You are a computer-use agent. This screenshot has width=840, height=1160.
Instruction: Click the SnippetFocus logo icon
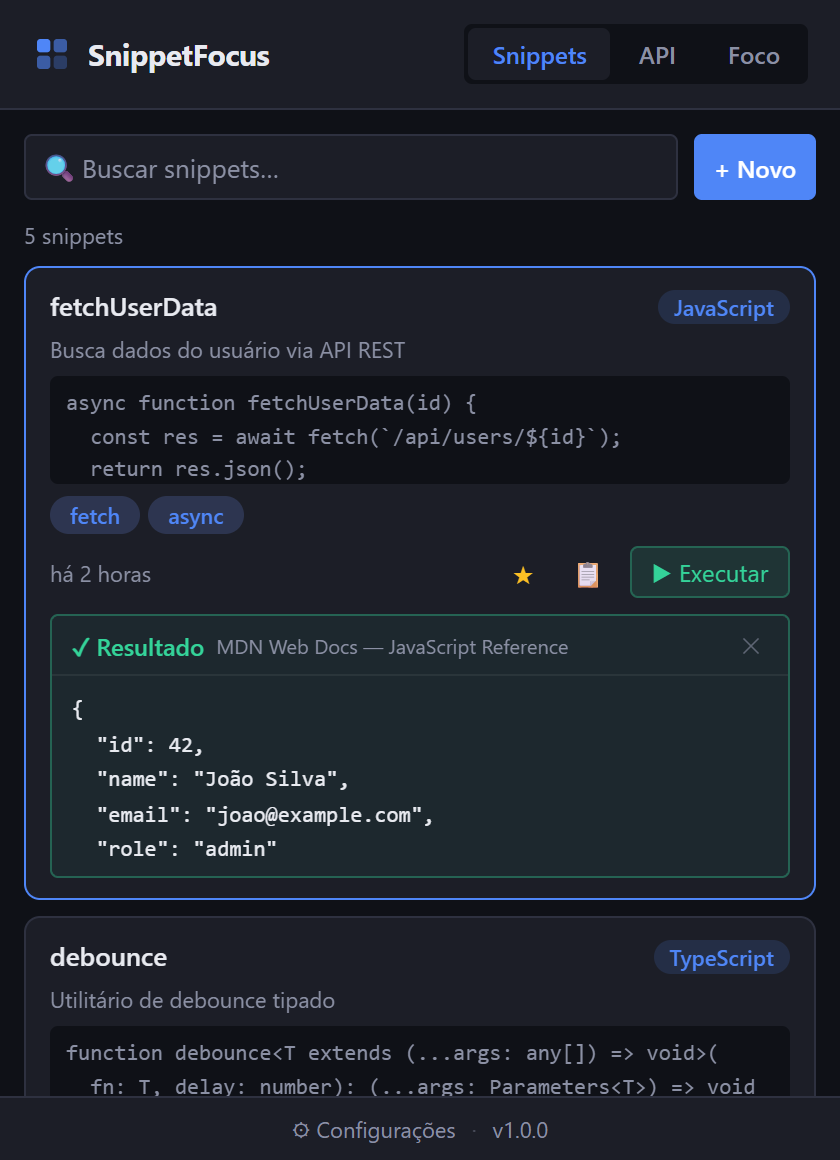click(52, 55)
